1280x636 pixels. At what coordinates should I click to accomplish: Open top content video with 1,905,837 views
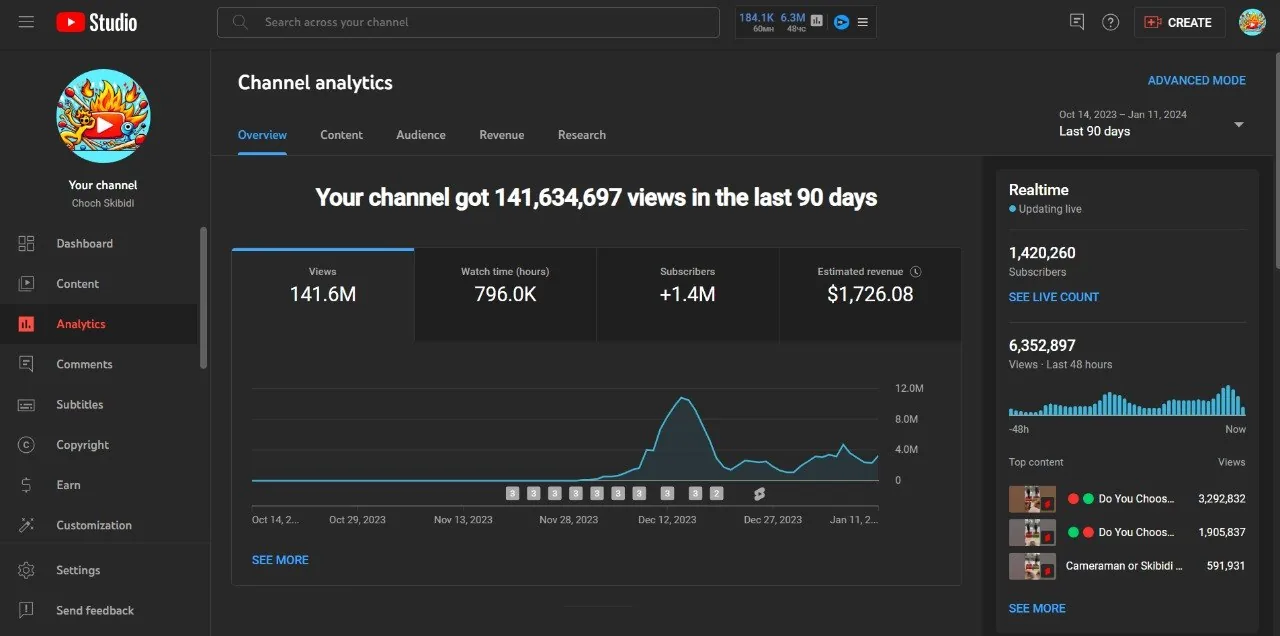(x=1127, y=532)
